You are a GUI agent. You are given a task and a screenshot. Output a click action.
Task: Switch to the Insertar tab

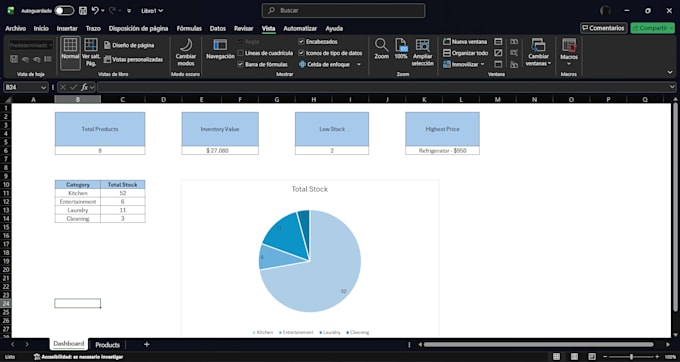click(67, 29)
